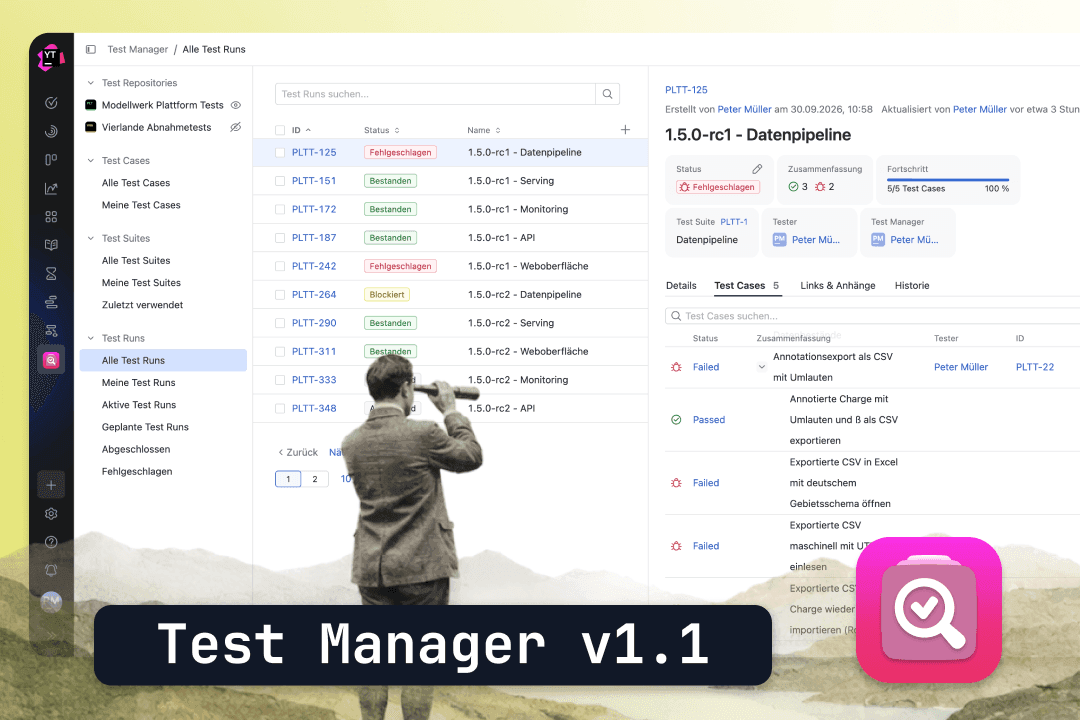The width and height of the screenshot is (1080, 720).
Task: Click the plus icon in table header
Action: click(x=625, y=130)
